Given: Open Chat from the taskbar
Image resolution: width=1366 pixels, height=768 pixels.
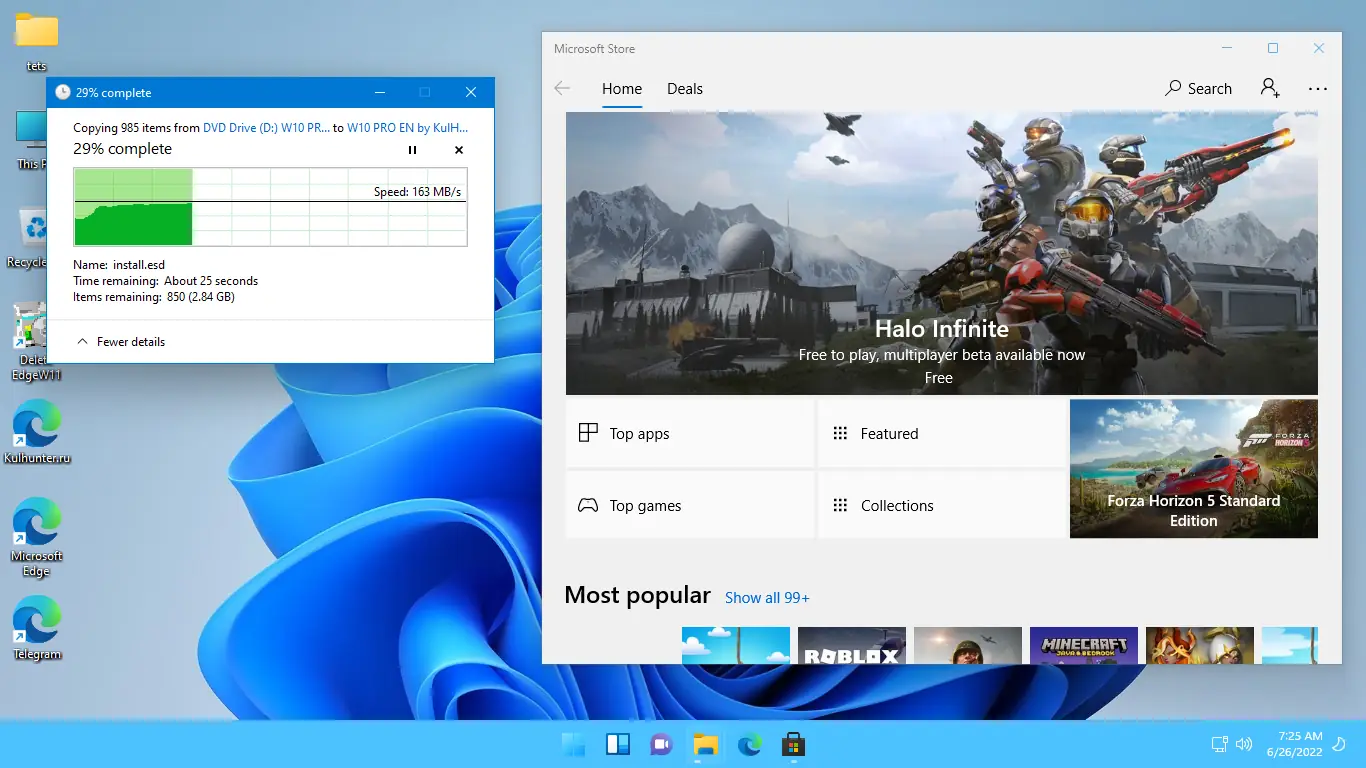Looking at the screenshot, I should point(662,745).
